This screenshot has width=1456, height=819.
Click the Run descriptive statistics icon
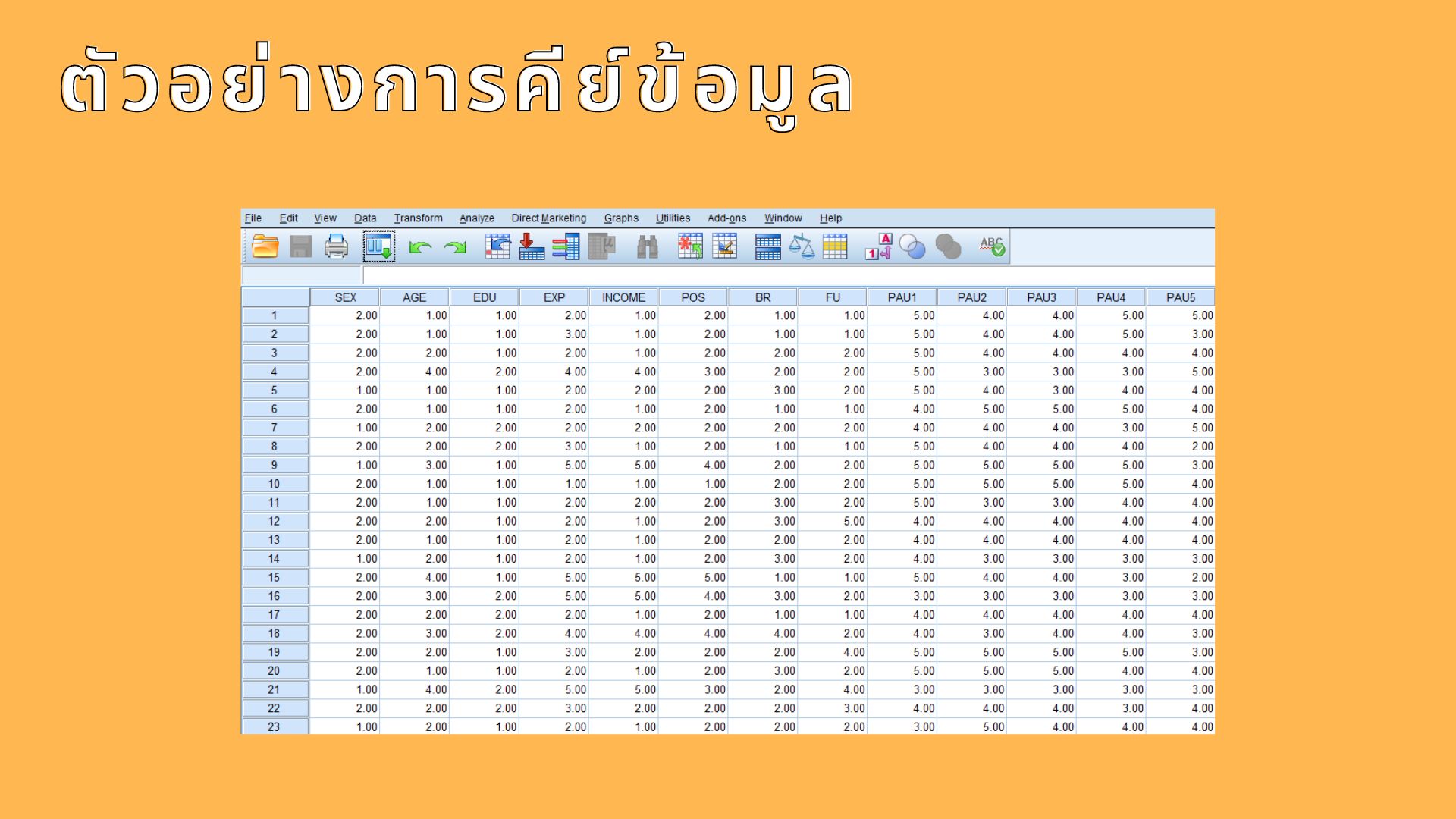[602, 246]
